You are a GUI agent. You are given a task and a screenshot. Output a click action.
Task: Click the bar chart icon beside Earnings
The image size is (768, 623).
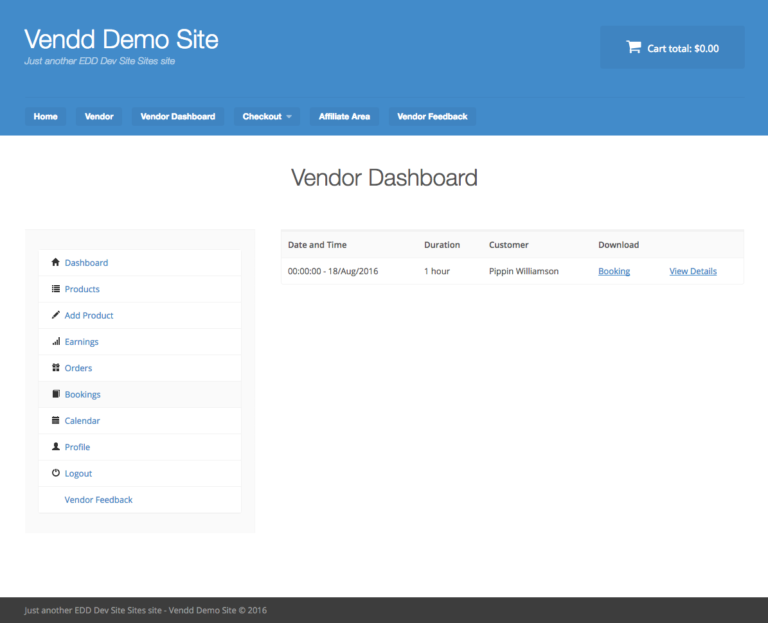pyautogui.click(x=56, y=341)
